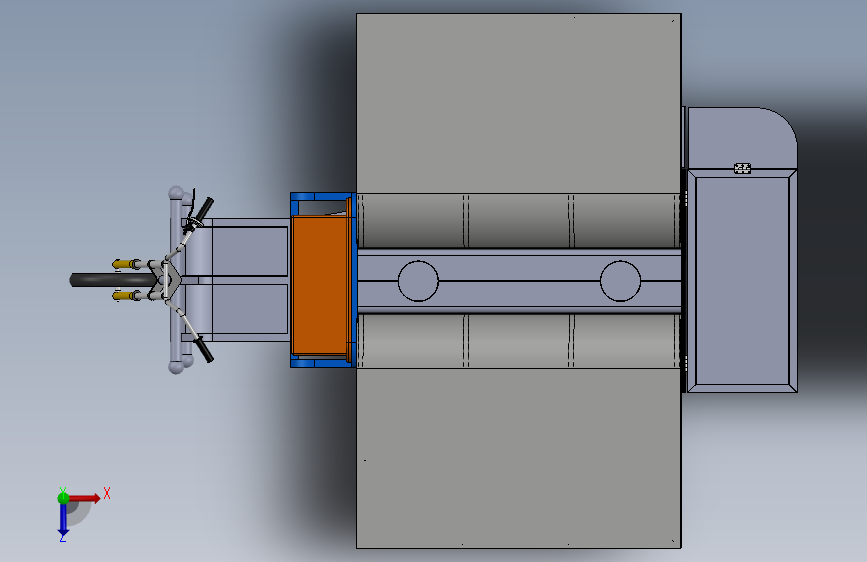Click the red X axis arrow of the triad

pyautogui.click(x=84, y=498)
